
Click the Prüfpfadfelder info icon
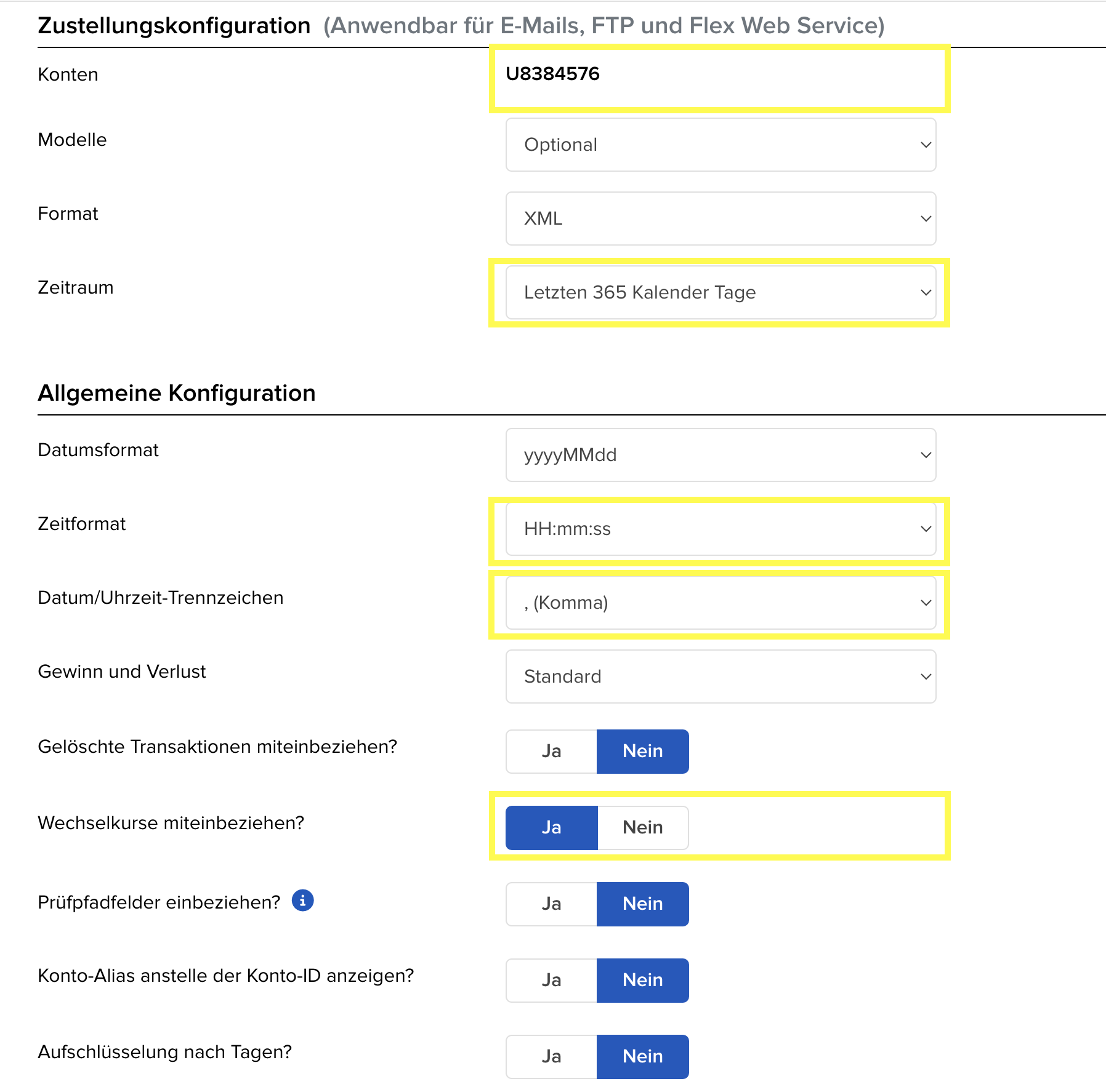click(302, 901)
